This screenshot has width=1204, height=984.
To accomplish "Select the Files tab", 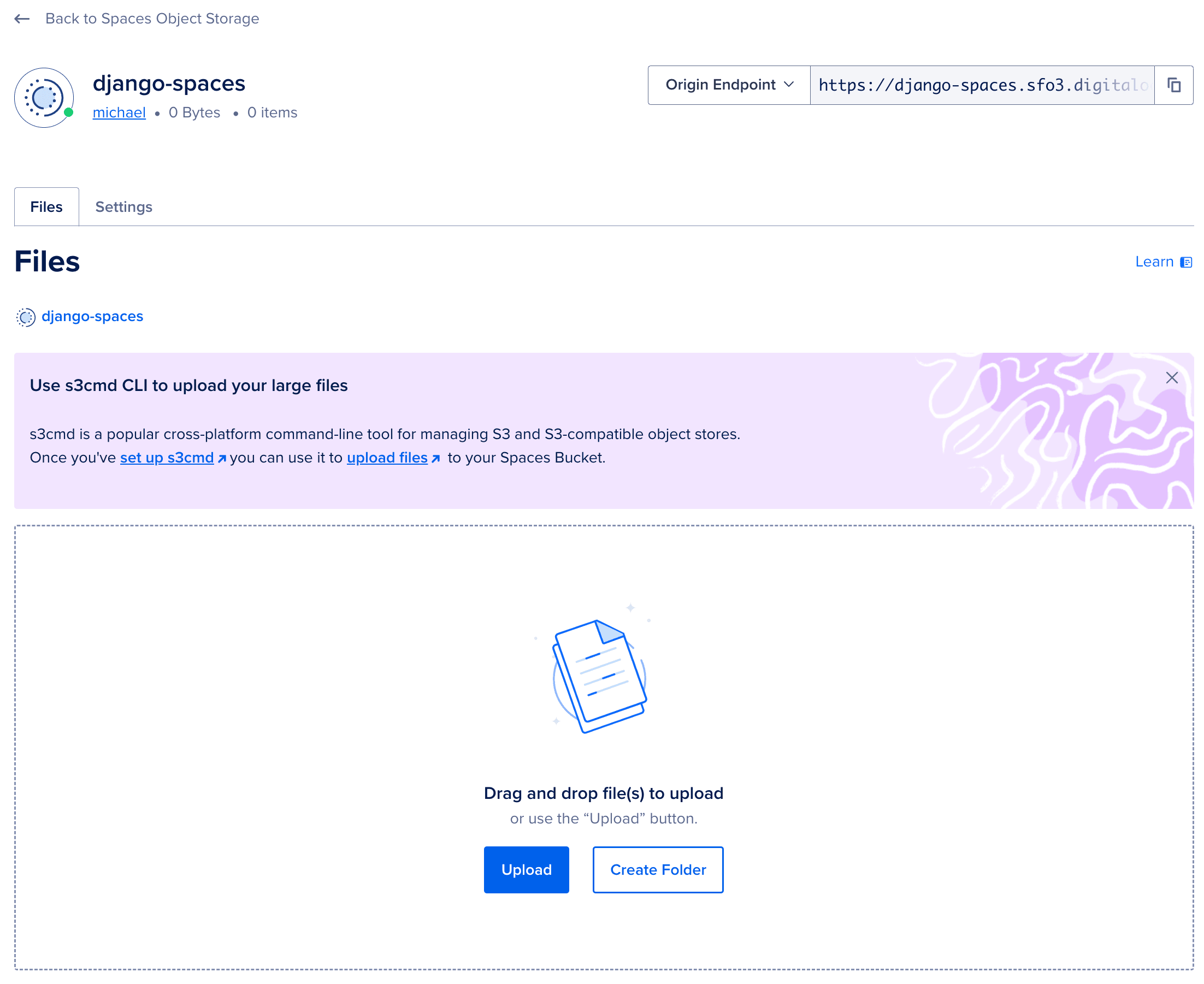I will (x=46, y=206).
